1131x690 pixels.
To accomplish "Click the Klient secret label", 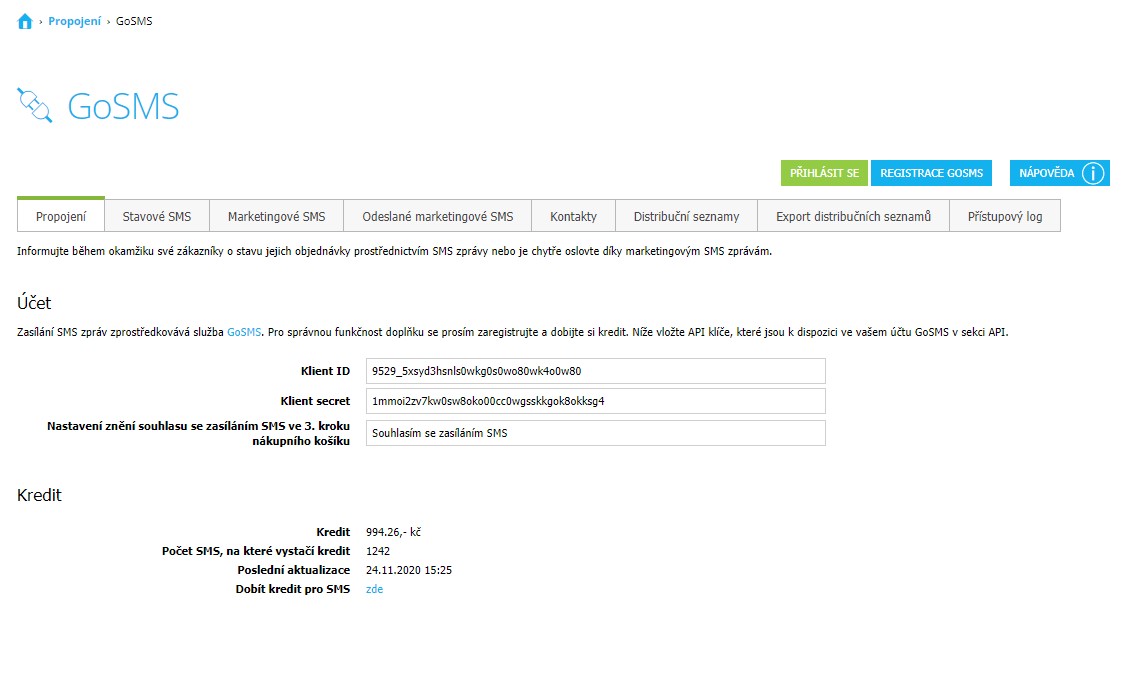I will click(315, 402).
